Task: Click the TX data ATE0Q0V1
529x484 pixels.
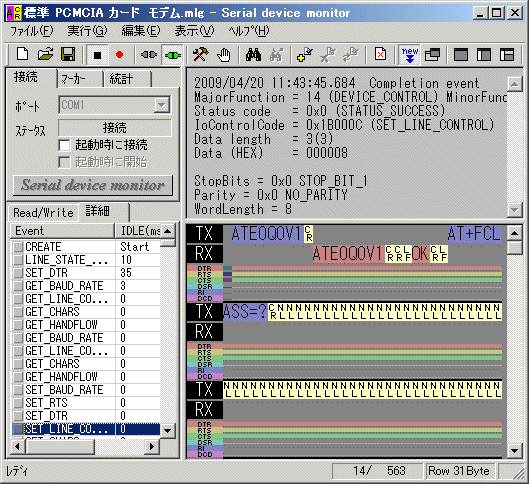Action: click(267, 233)
